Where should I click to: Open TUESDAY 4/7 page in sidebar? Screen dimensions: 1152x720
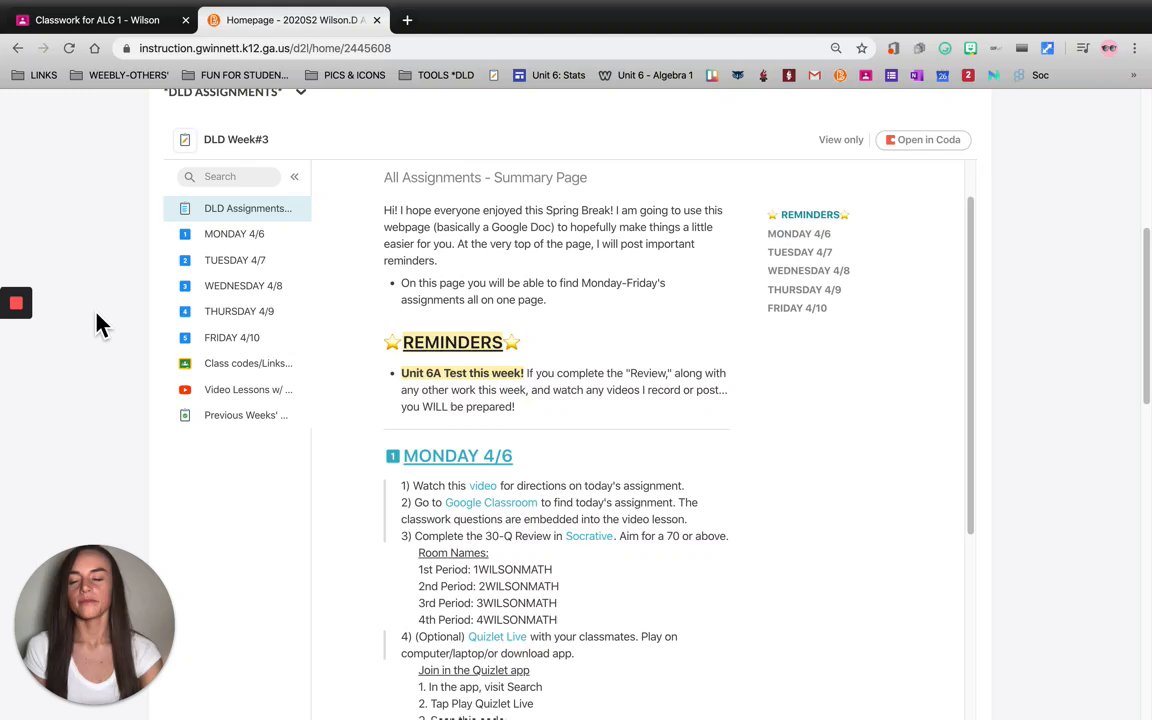(237, 260)
